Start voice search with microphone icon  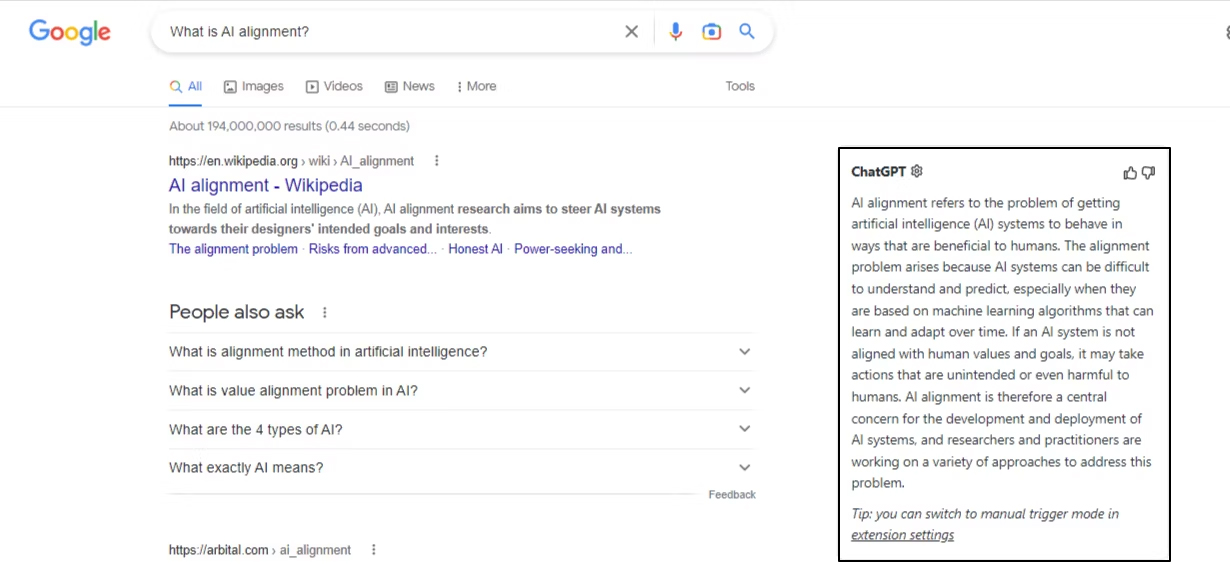pyautogui.click(x=676, y=32)
